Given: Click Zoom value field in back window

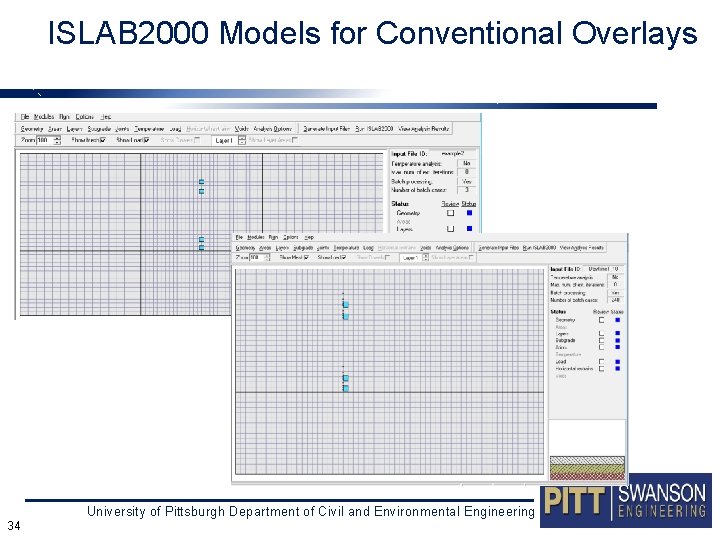Looking at the screenshot, I should (45, 140).
